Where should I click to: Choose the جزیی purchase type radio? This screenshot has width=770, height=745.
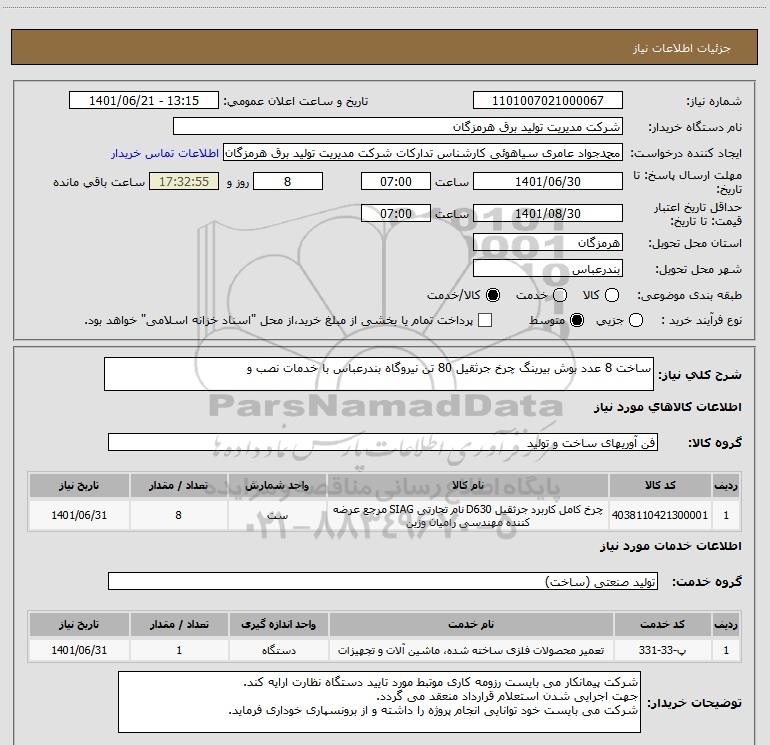[636, 320]
